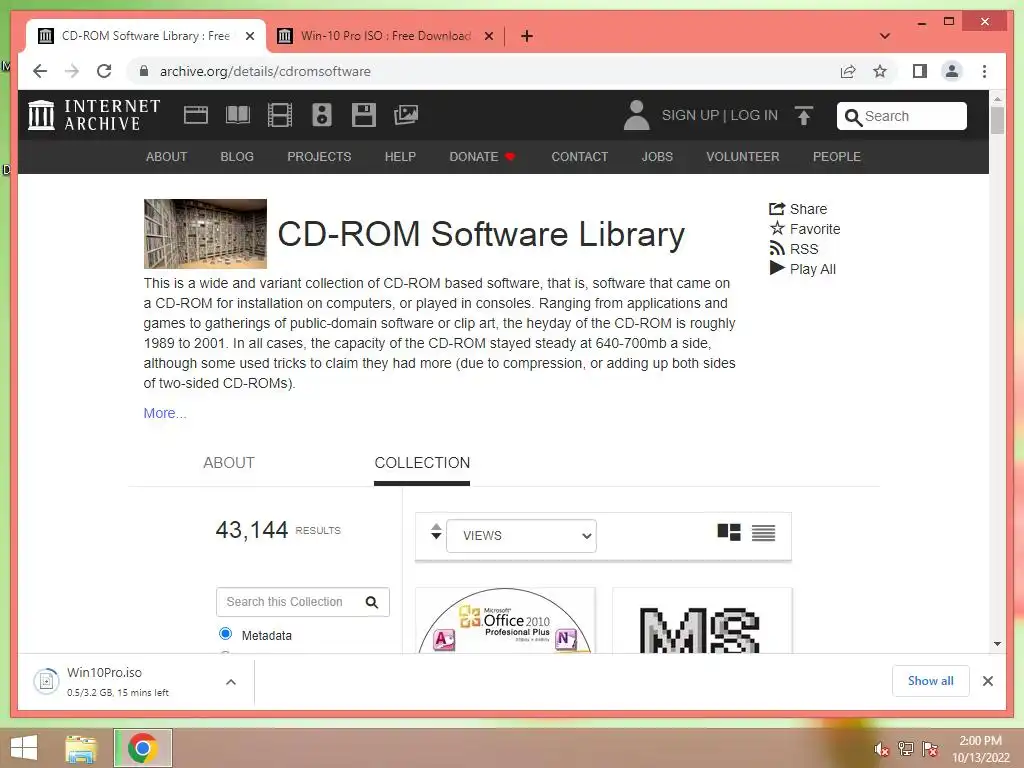Select the Metadata radio button

tap(225, 633)
